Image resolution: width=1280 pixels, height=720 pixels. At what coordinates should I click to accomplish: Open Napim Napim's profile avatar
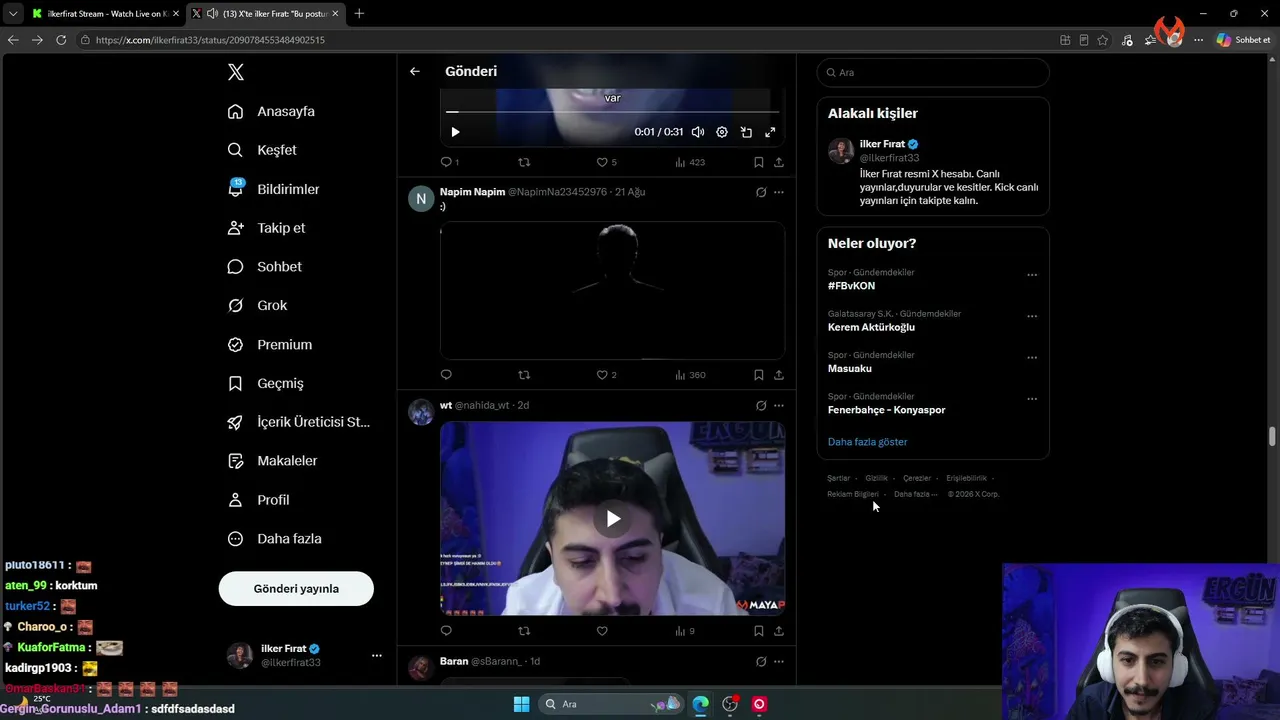click(421, 199)
